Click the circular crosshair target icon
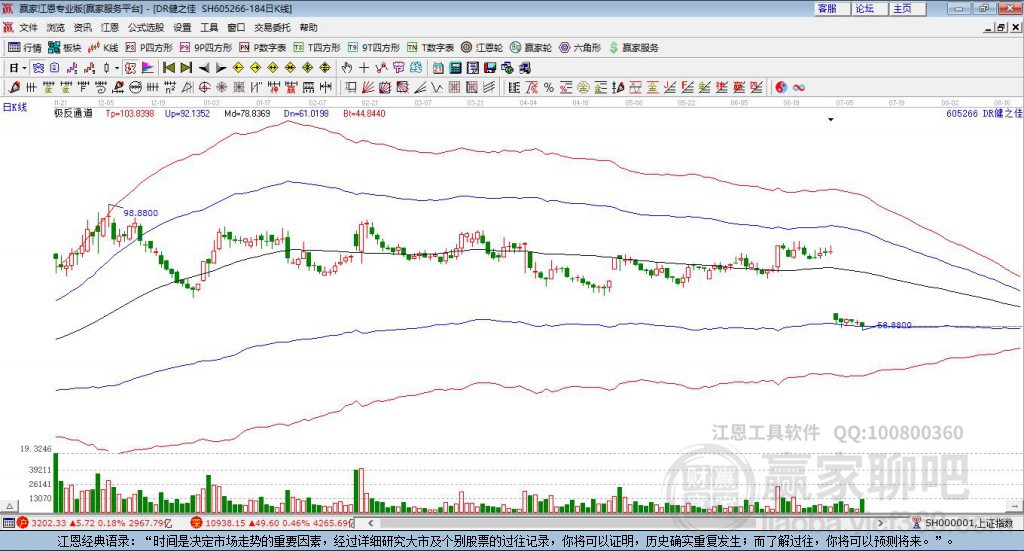 click(x=204, y=87)
